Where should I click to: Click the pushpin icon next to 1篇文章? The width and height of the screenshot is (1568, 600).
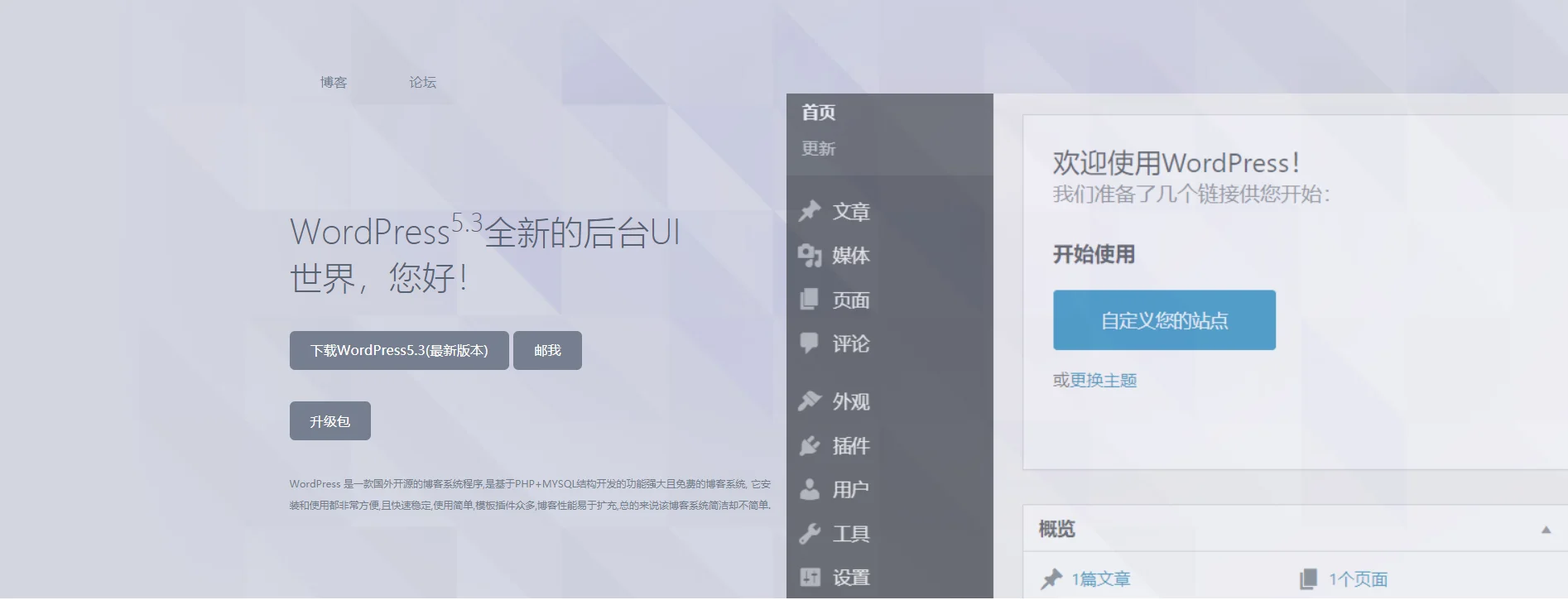coord(1051,578)
